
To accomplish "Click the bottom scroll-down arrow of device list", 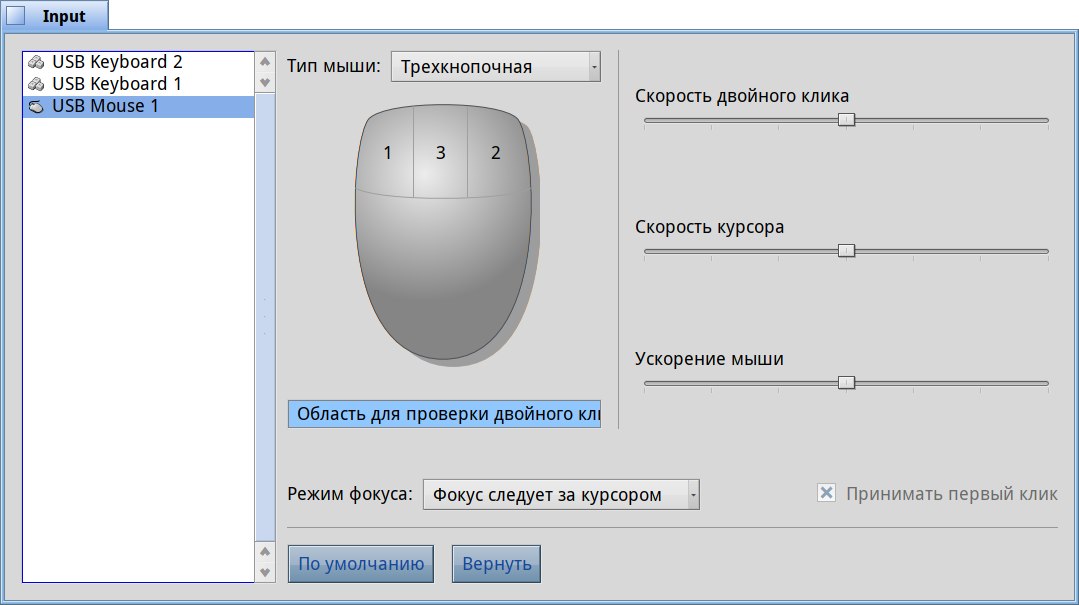I will tap(265, 572).
